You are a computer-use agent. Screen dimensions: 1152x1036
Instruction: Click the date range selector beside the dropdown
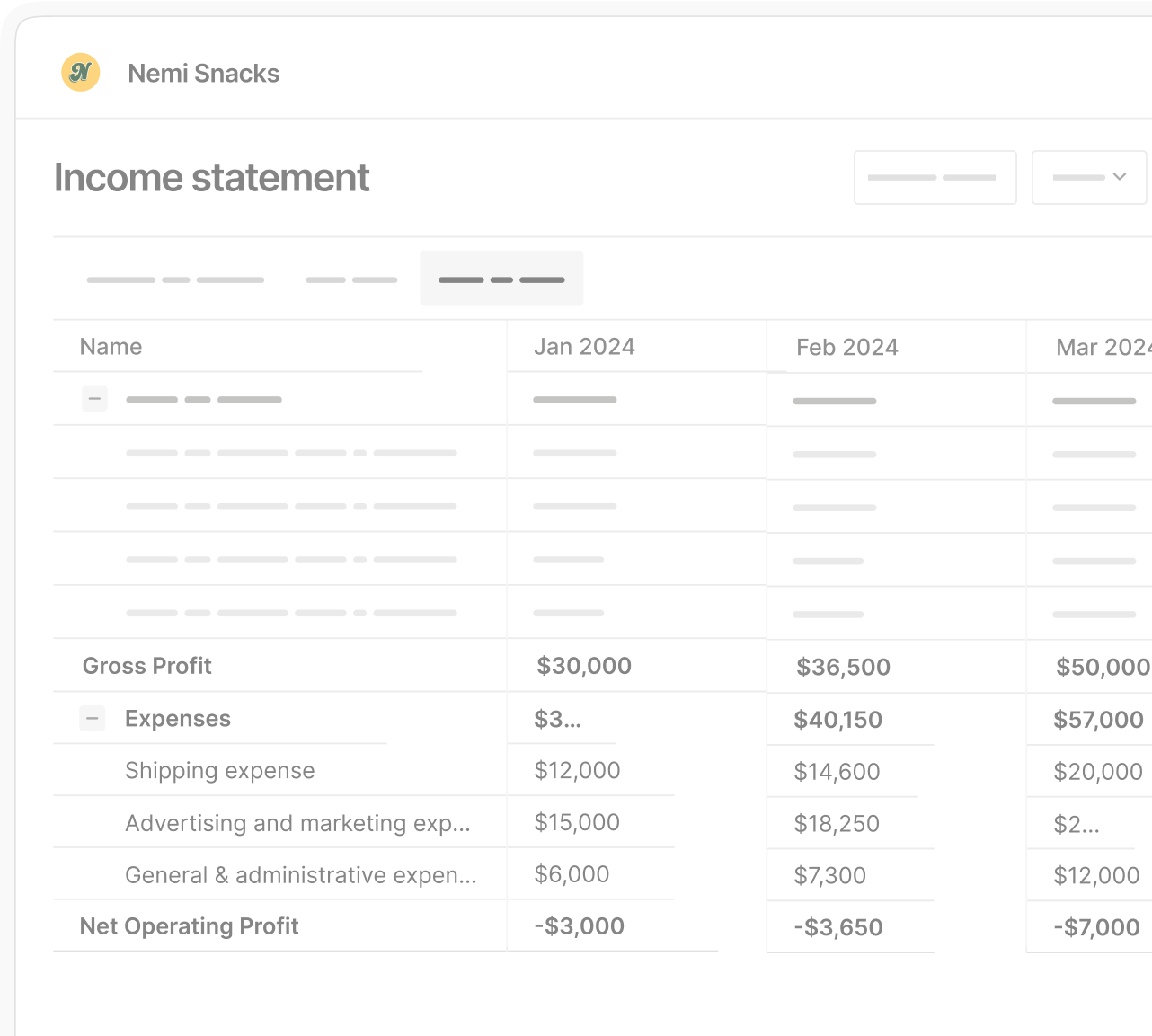[x=935, y=177]
